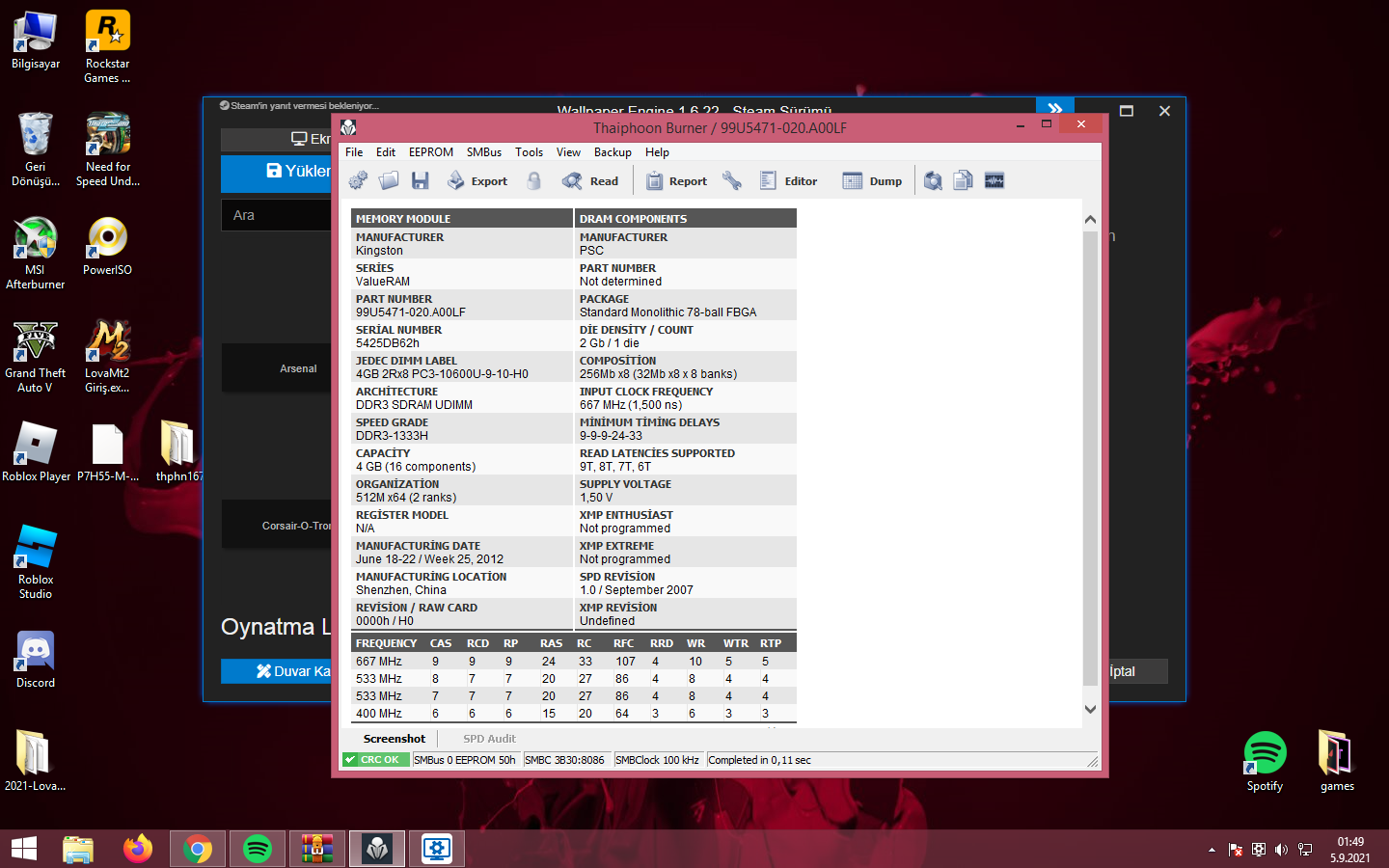Click the copy documents toolbar icon
1389x868 pixels.
point(963,180)
